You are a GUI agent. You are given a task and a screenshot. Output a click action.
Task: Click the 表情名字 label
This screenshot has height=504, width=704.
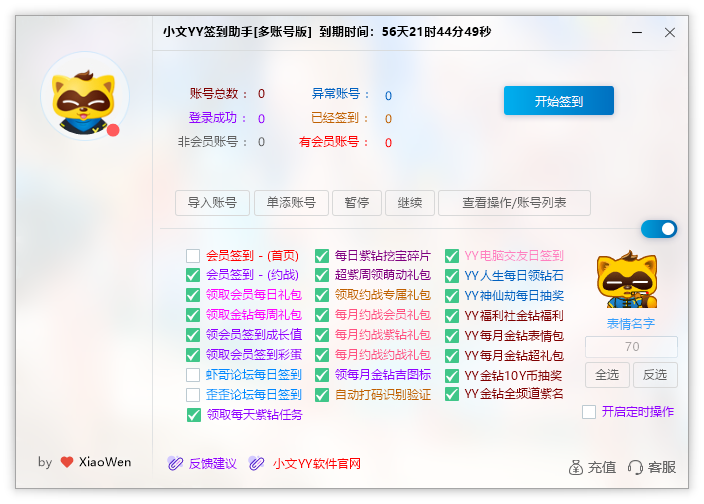[631, 324]
